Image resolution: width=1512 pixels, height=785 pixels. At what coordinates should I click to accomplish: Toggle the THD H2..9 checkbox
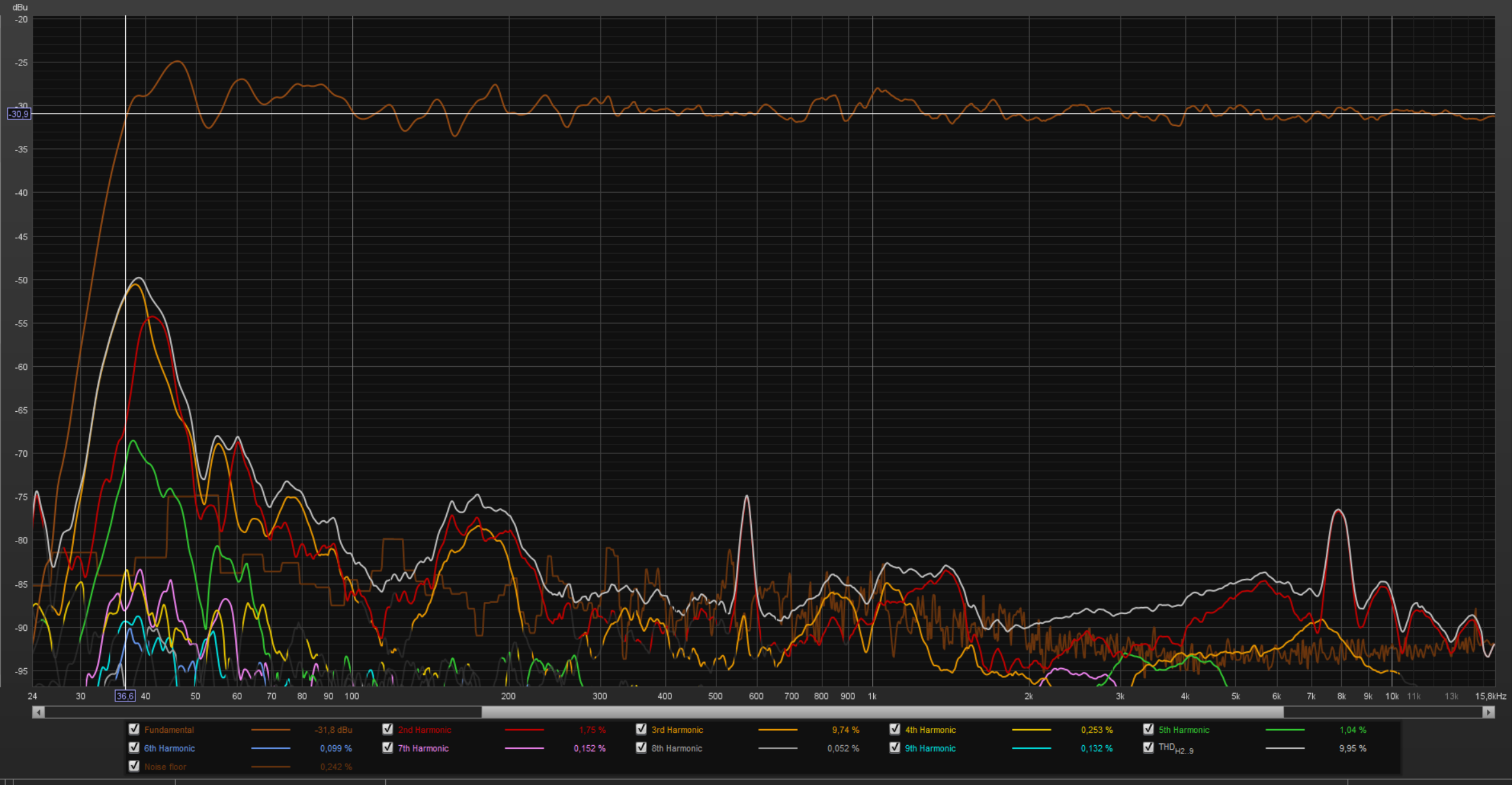coord(1149,748)
